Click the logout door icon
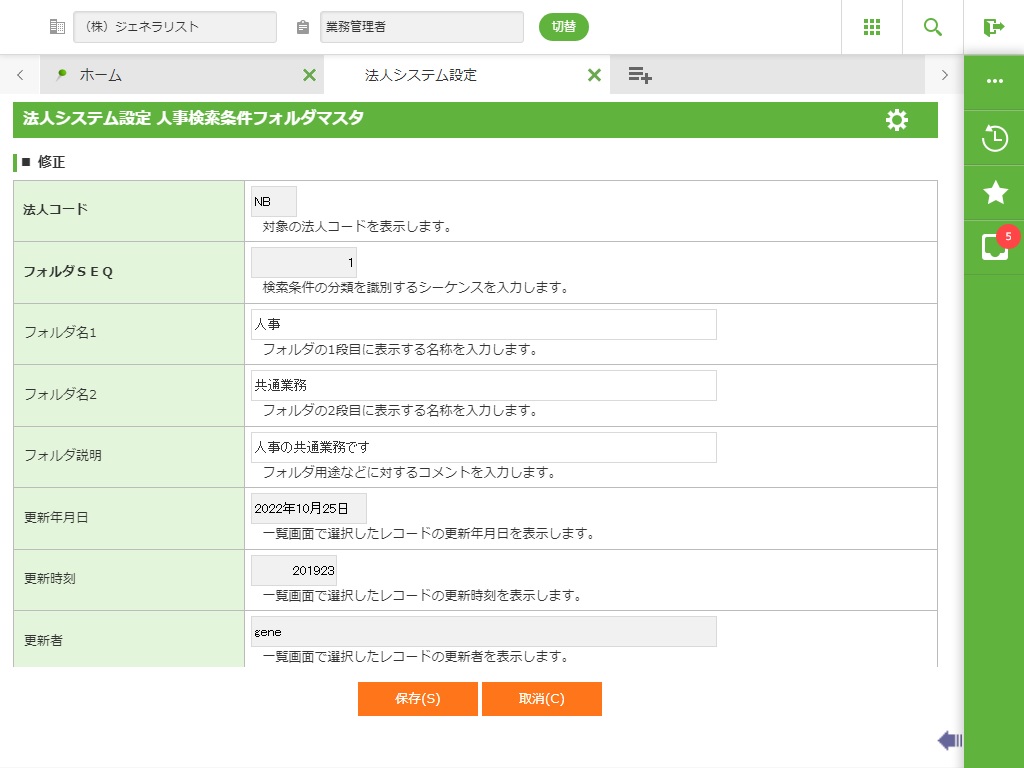The image size is (1024, 768). [993, 27]
